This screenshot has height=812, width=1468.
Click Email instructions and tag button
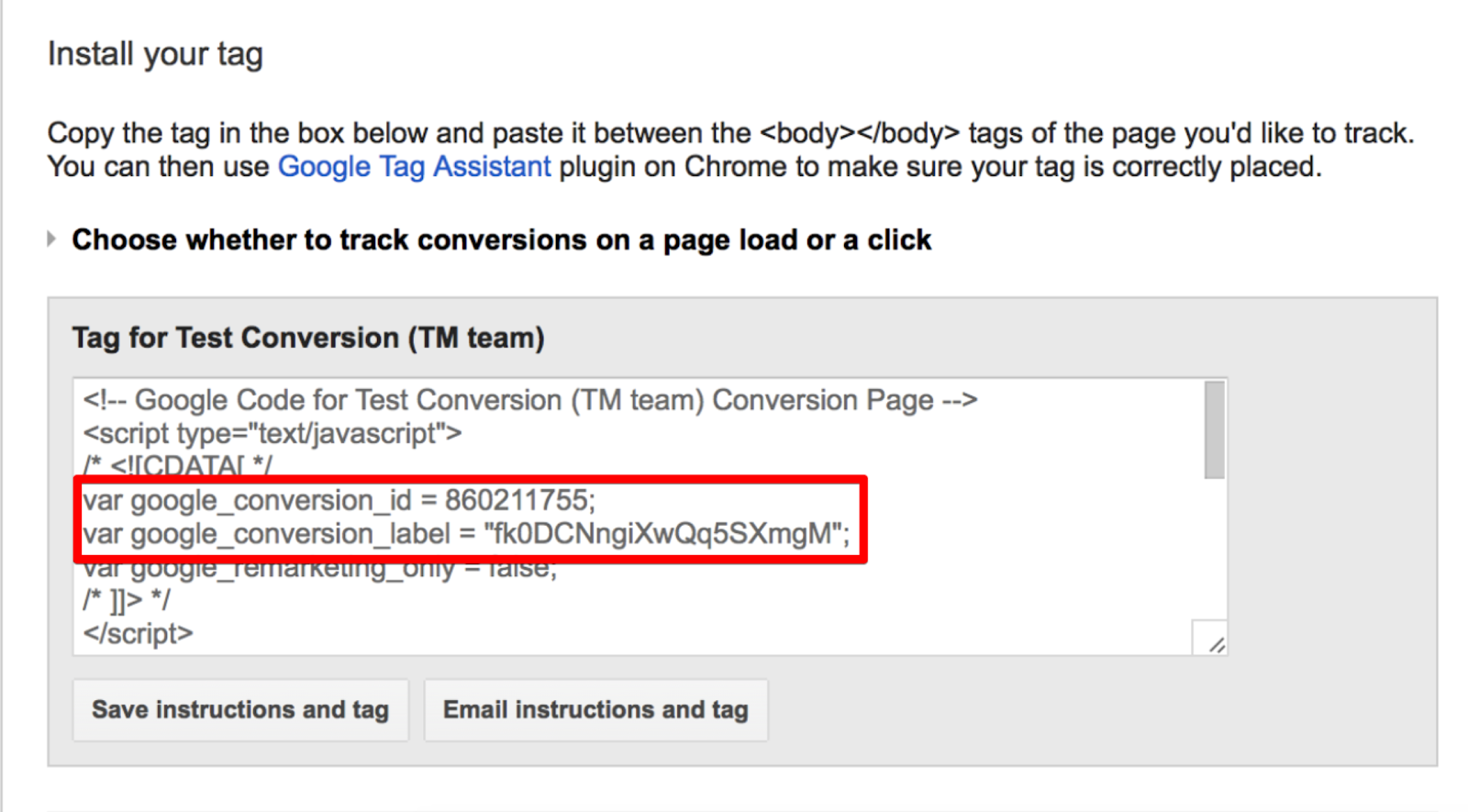(x=595, y=709)
